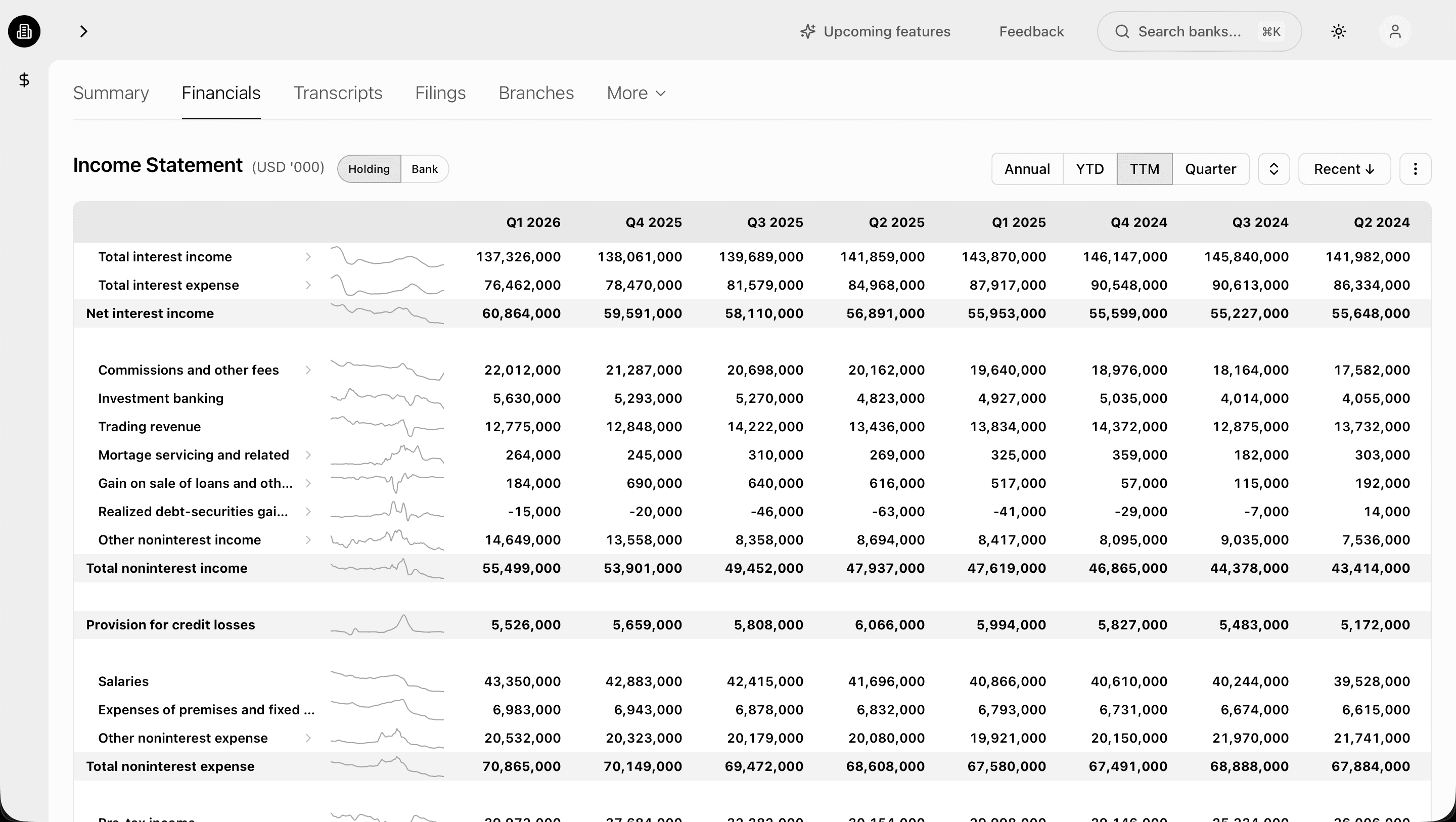1456x822 pixels.
Task: Open the Transcripts tab
Action: [338, 93]
